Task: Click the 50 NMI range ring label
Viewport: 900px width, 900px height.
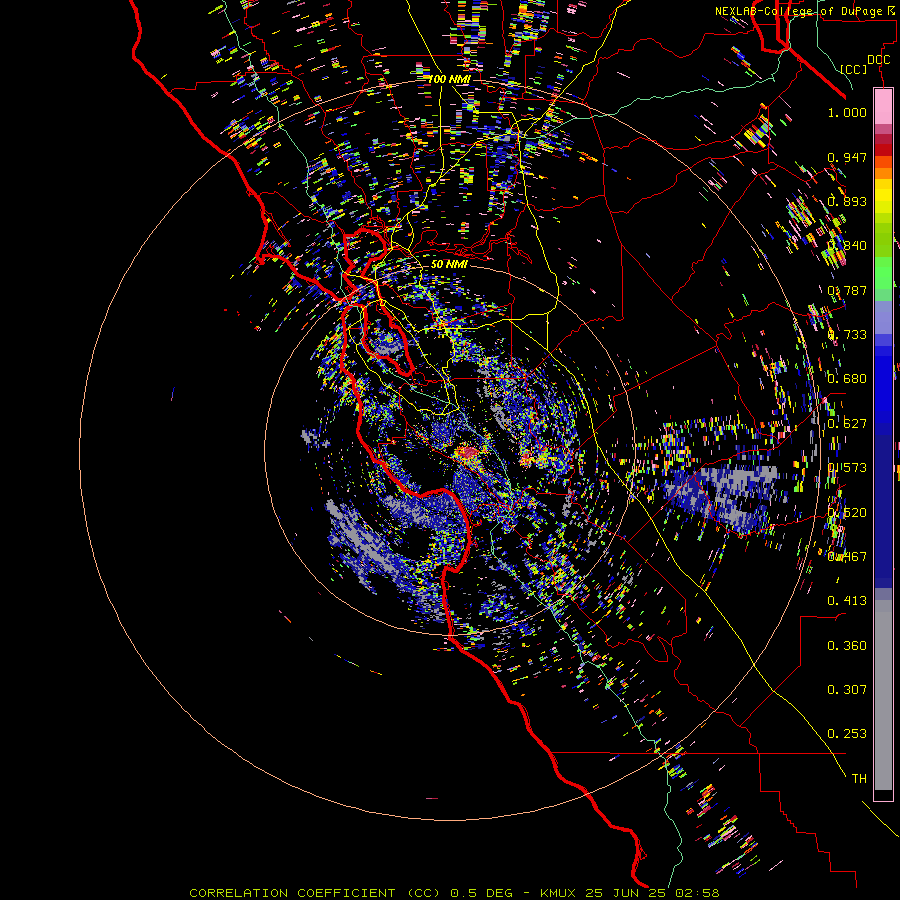Action: [449, 264]
